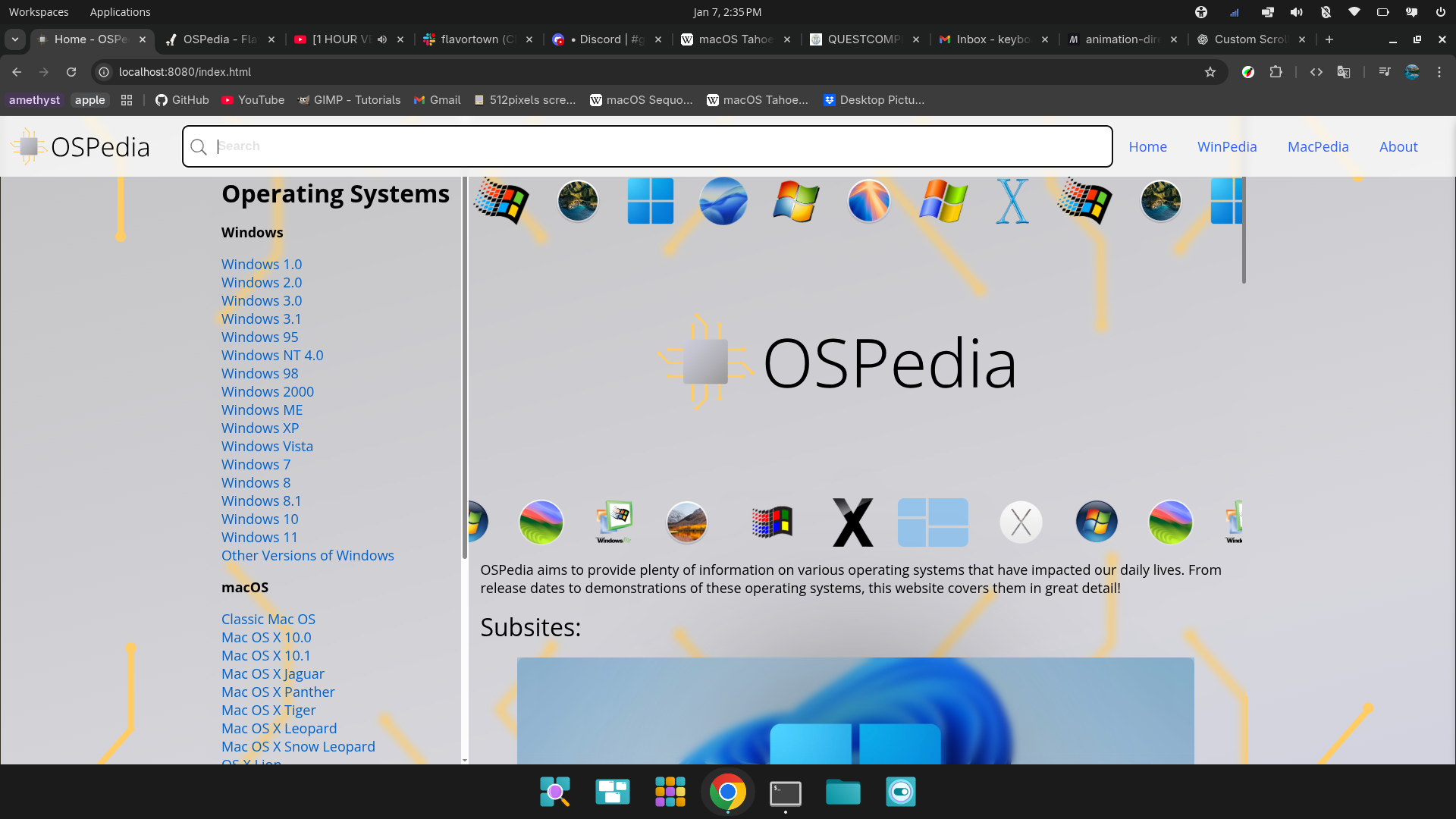This screenshot has height=819, width=1456.
Task: Click the Windows 11 logo in top carousel
Action: (x=650, y=202)
